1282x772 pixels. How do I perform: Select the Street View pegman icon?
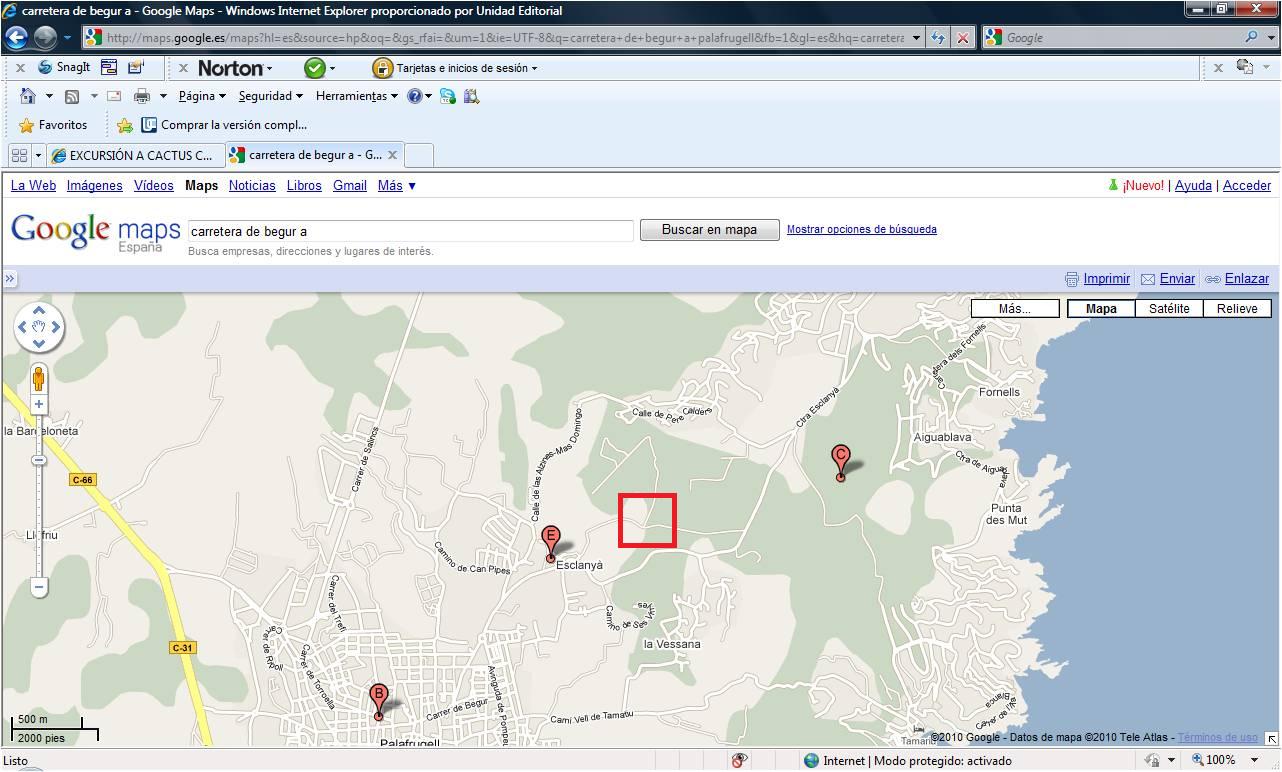point(39,379)
